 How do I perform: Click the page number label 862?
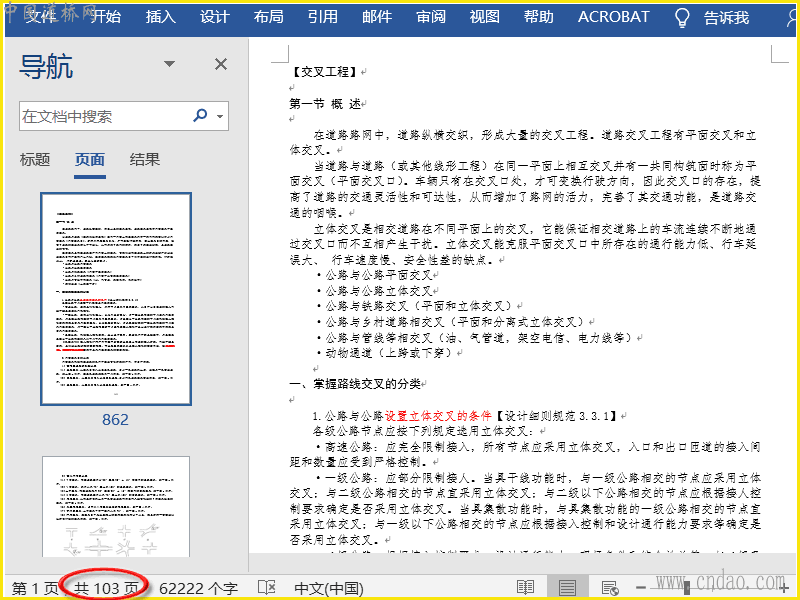(x=115, y=419)
